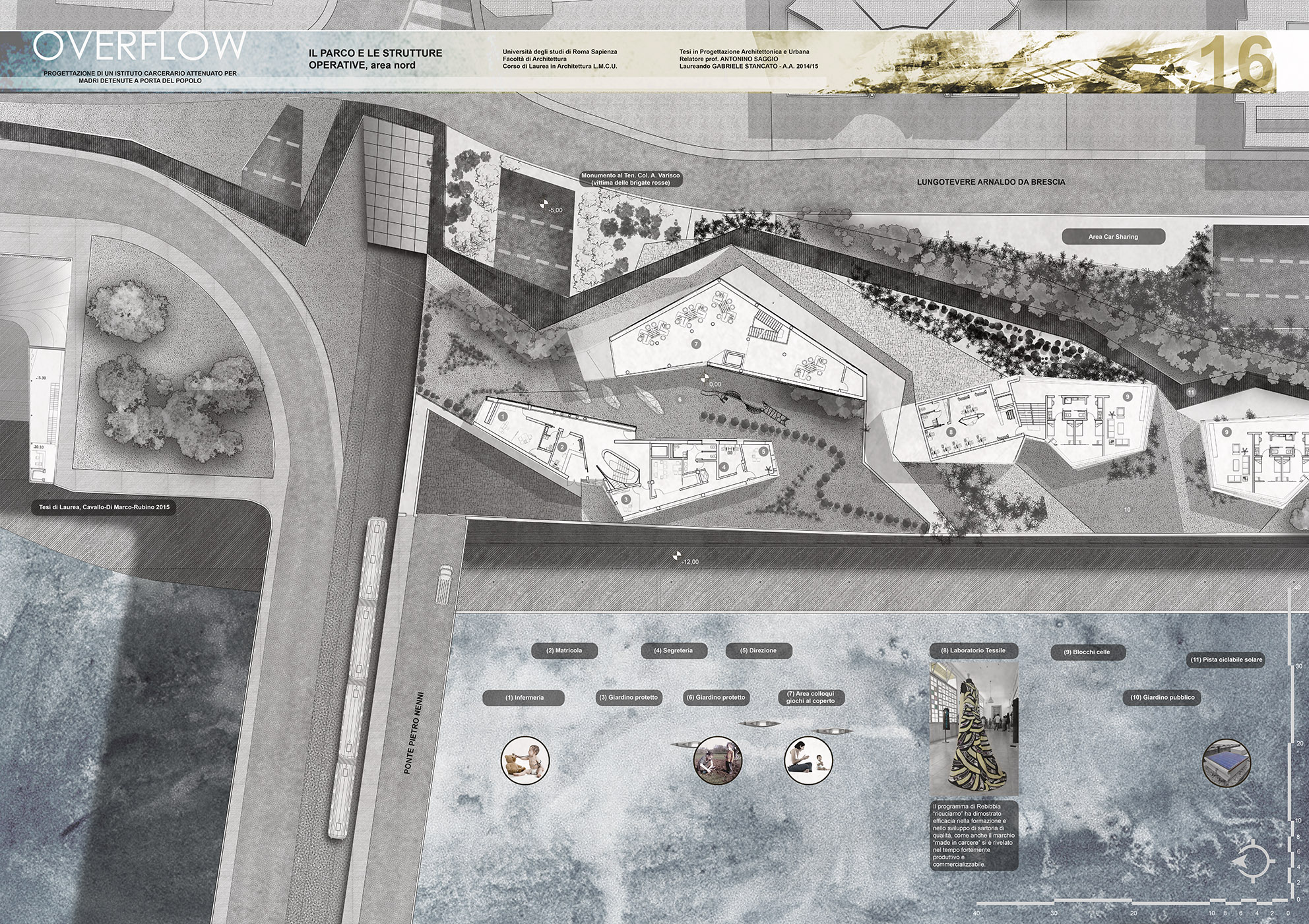
Task: Click the children playing circular image
Action: coord(718,760)
